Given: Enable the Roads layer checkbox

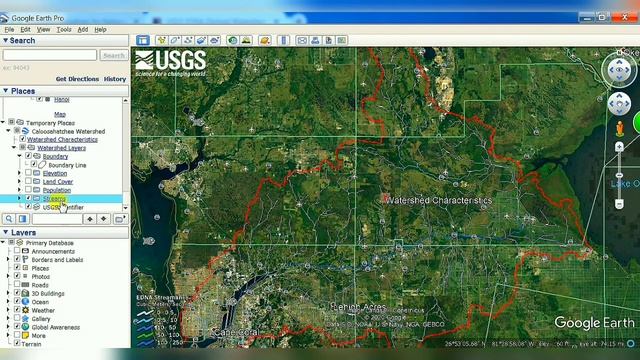Looking at the screenshot, I should click(17, 284).
